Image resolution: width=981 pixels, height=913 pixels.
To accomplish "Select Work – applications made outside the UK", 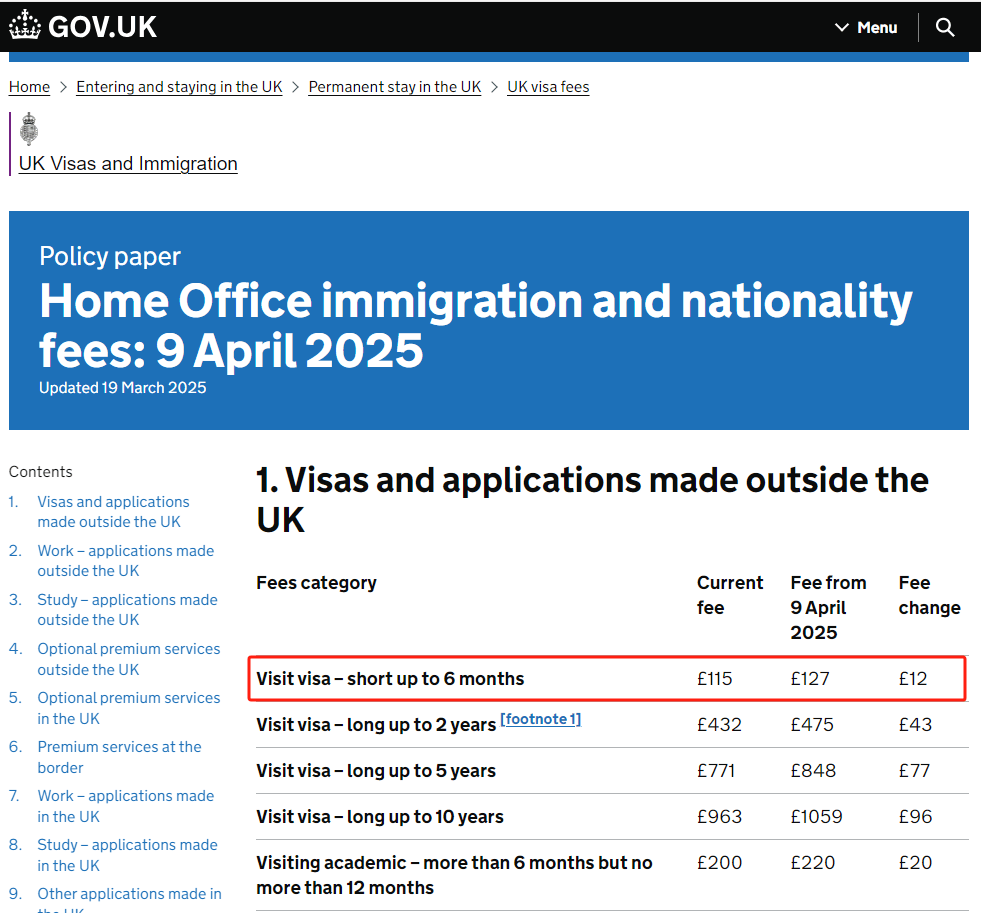I will (125, 561).
